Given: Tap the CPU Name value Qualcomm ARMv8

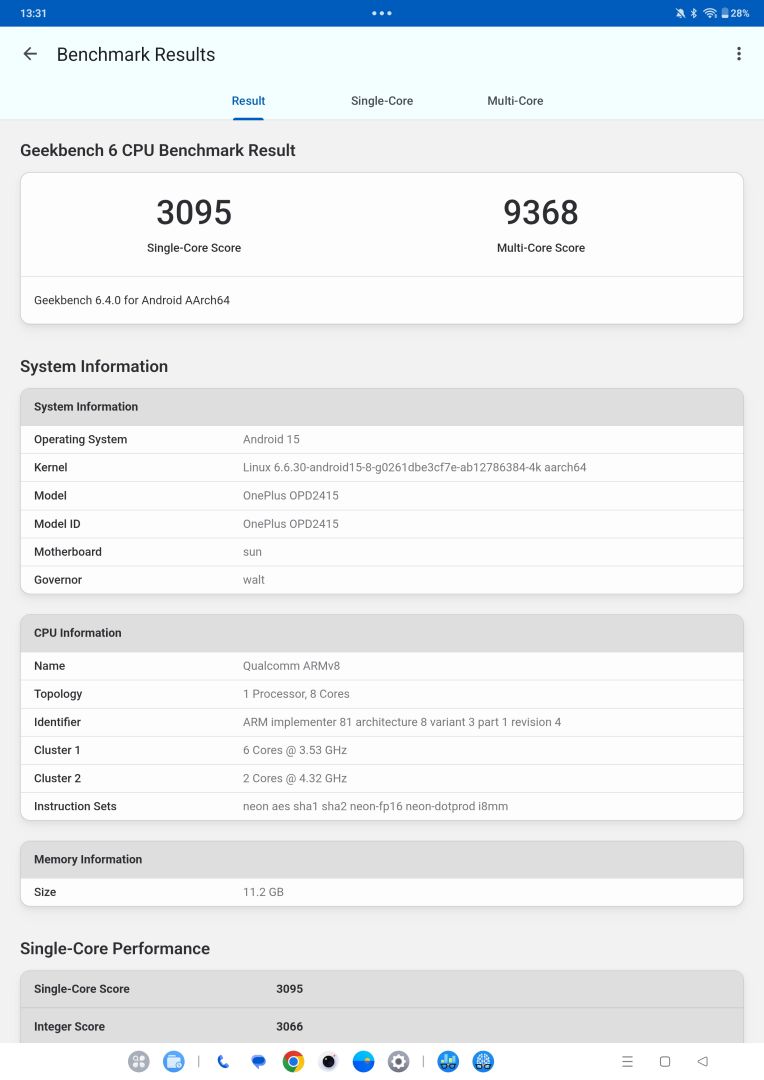Looking at the screenshot, I should tap(291, 666).
